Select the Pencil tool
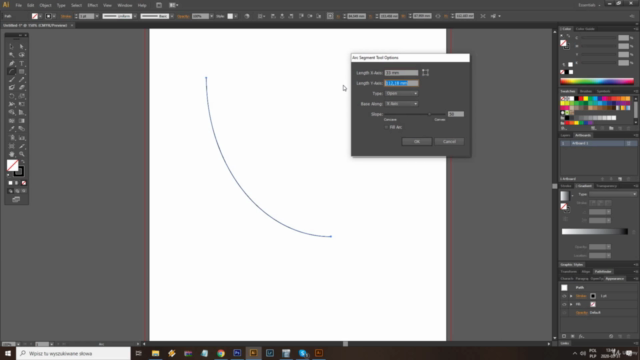 pos(22,80)
